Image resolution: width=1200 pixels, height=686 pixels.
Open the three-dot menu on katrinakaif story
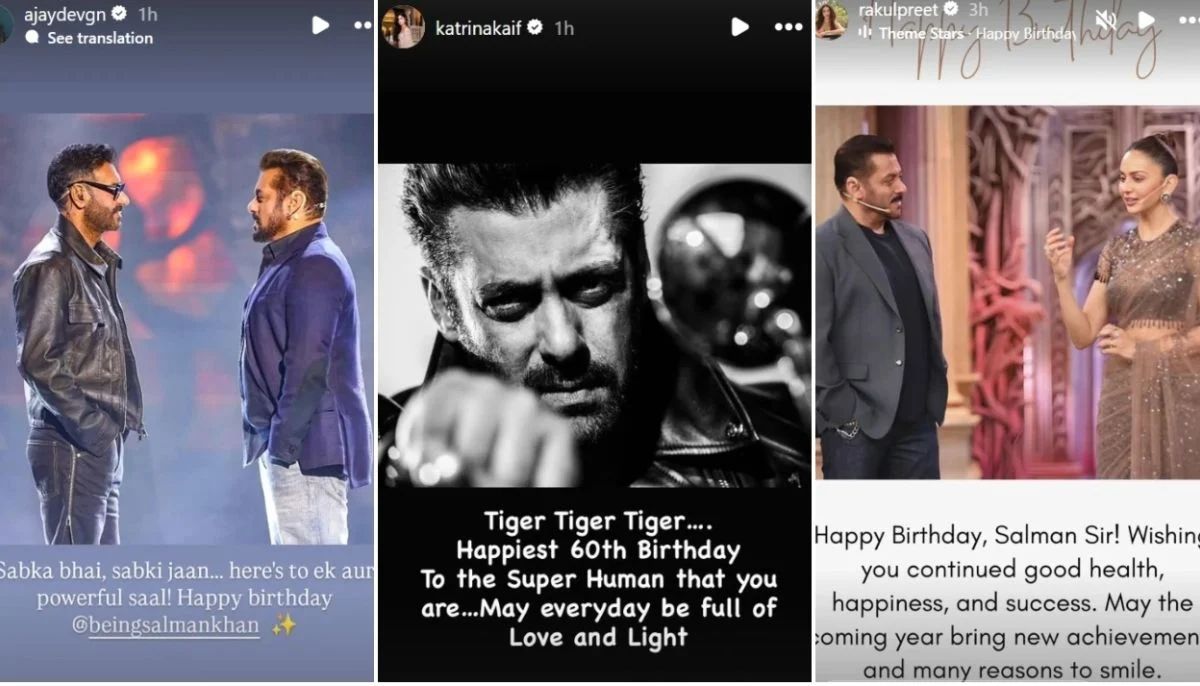788,27
